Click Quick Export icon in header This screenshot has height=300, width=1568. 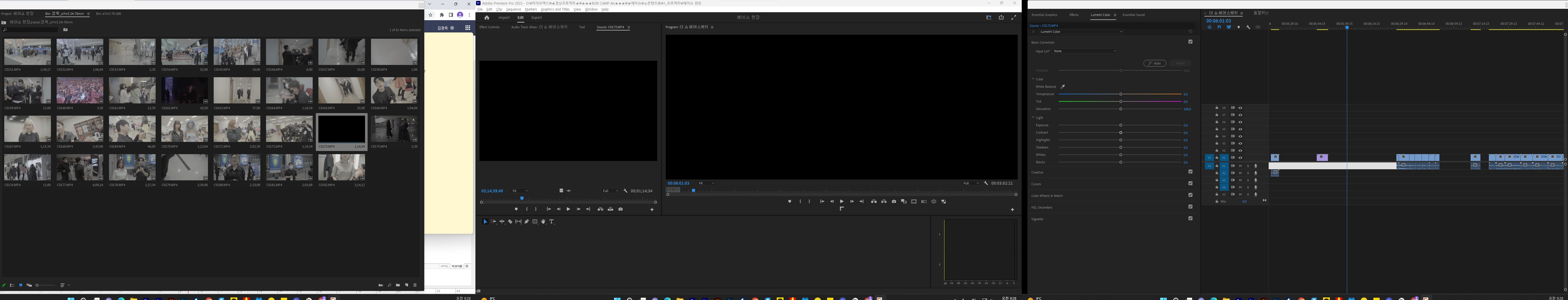(x=1001, y=18)
